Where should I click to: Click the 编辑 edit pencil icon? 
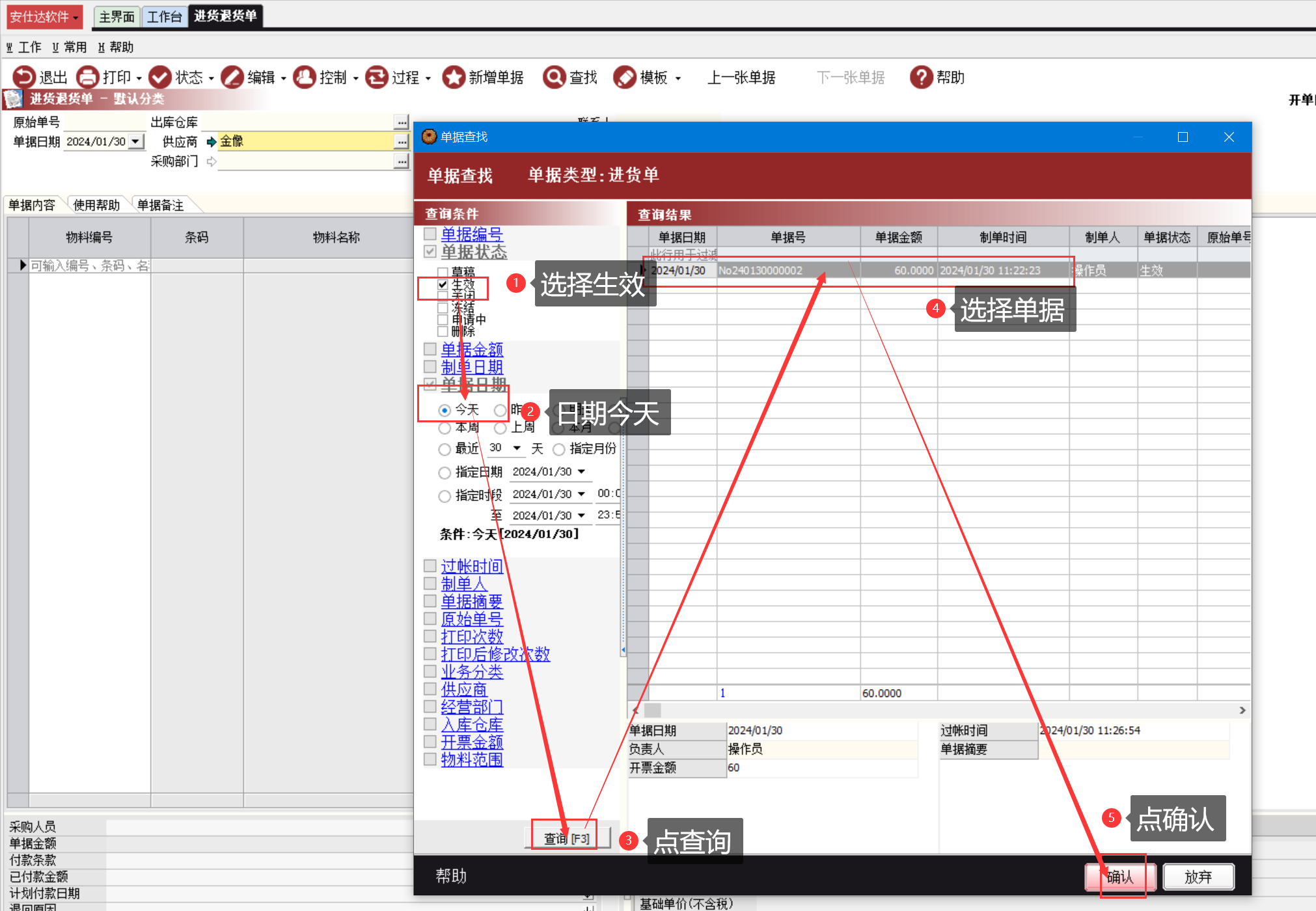(x=232, y=77)
